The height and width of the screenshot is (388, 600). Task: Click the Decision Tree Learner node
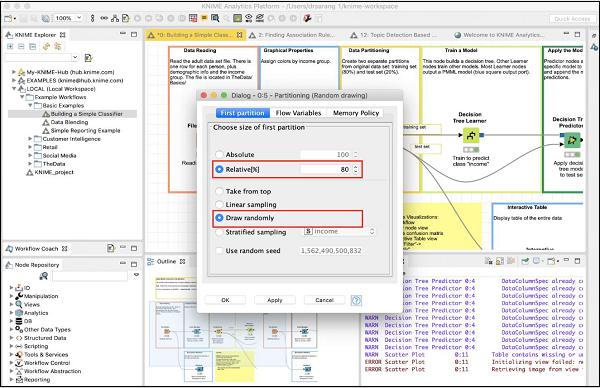[471, 135]
